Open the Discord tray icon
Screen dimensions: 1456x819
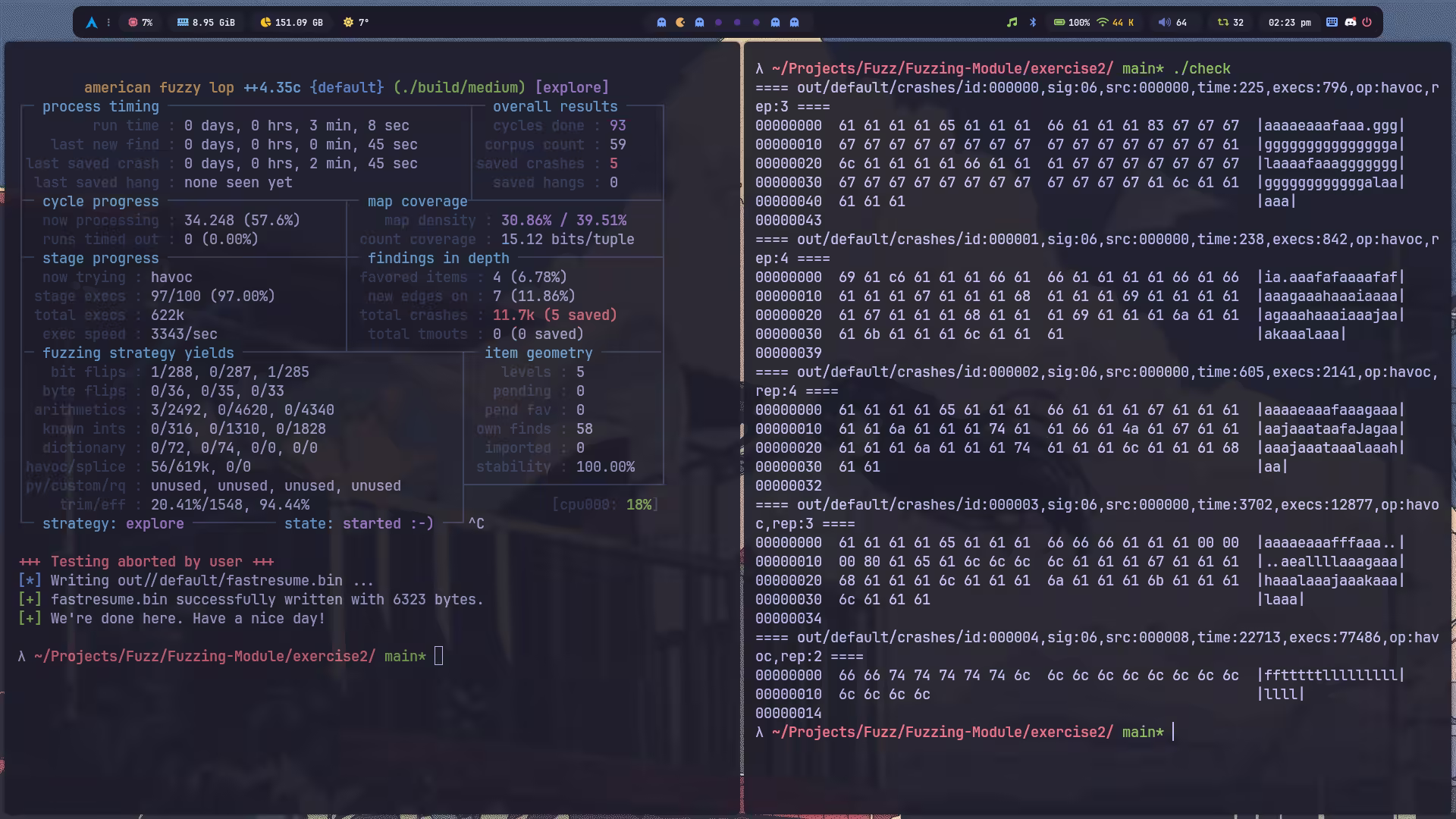click(x=1350, y=23)
